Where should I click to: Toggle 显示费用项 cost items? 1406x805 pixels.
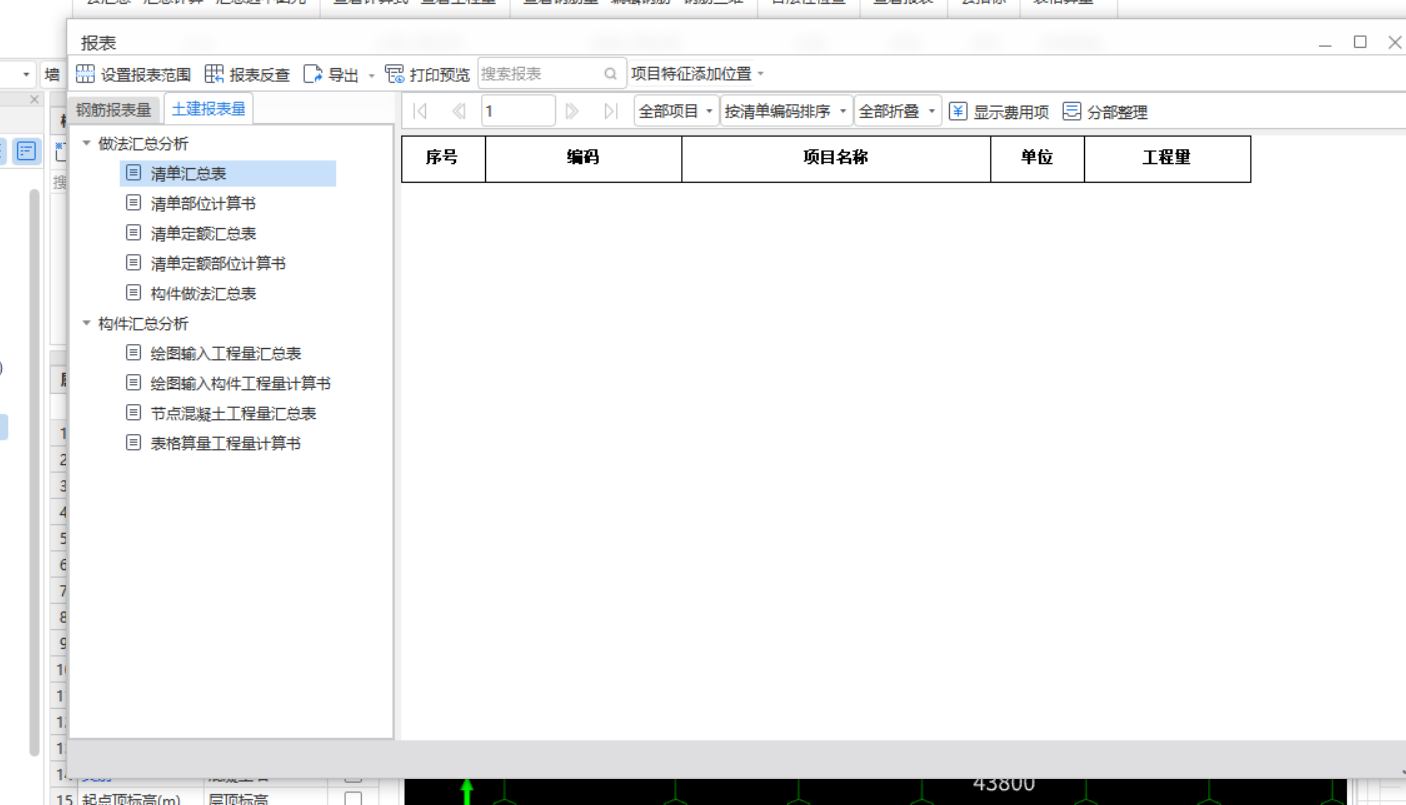tap(999, 112)
